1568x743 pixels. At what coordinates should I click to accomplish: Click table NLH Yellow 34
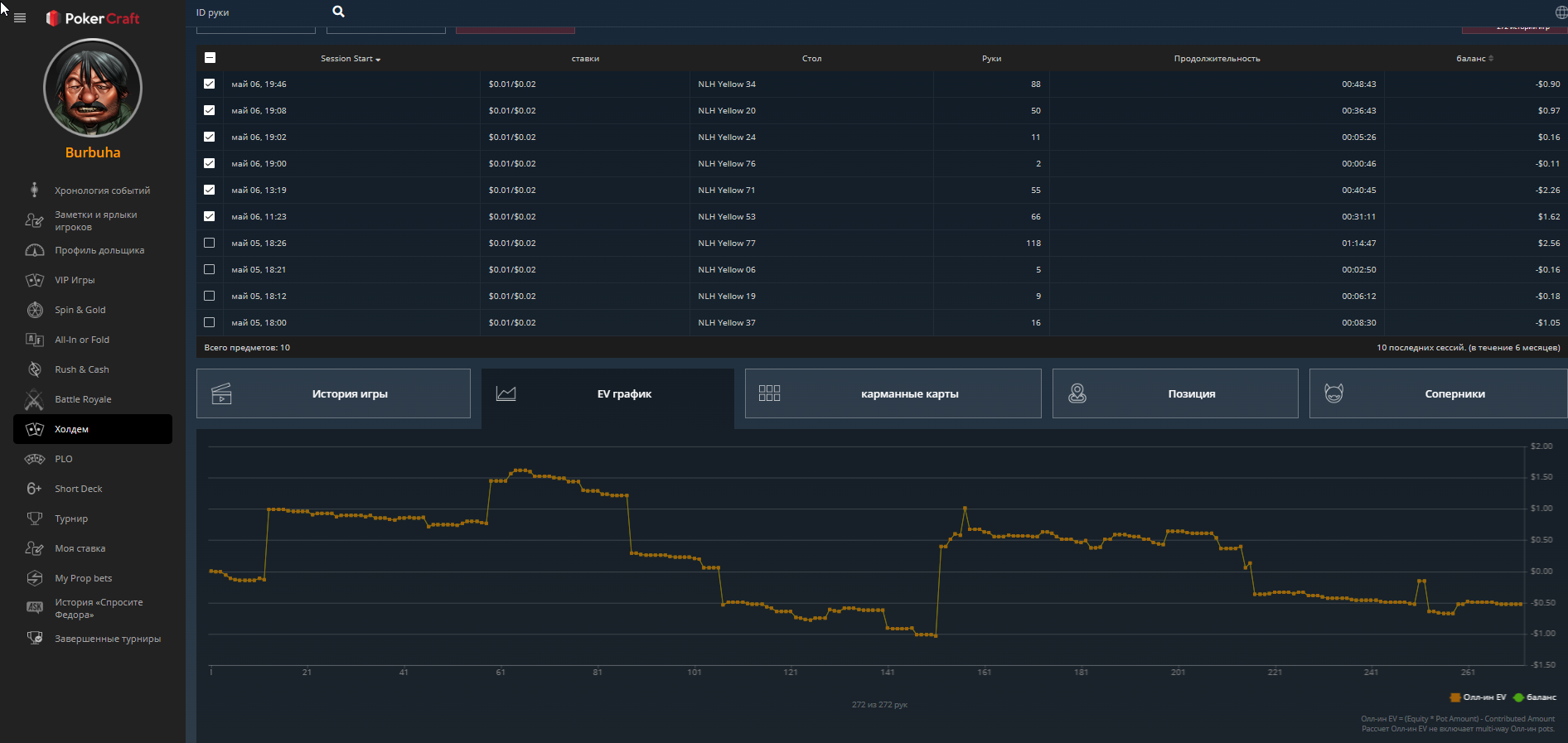click(727, 84)
